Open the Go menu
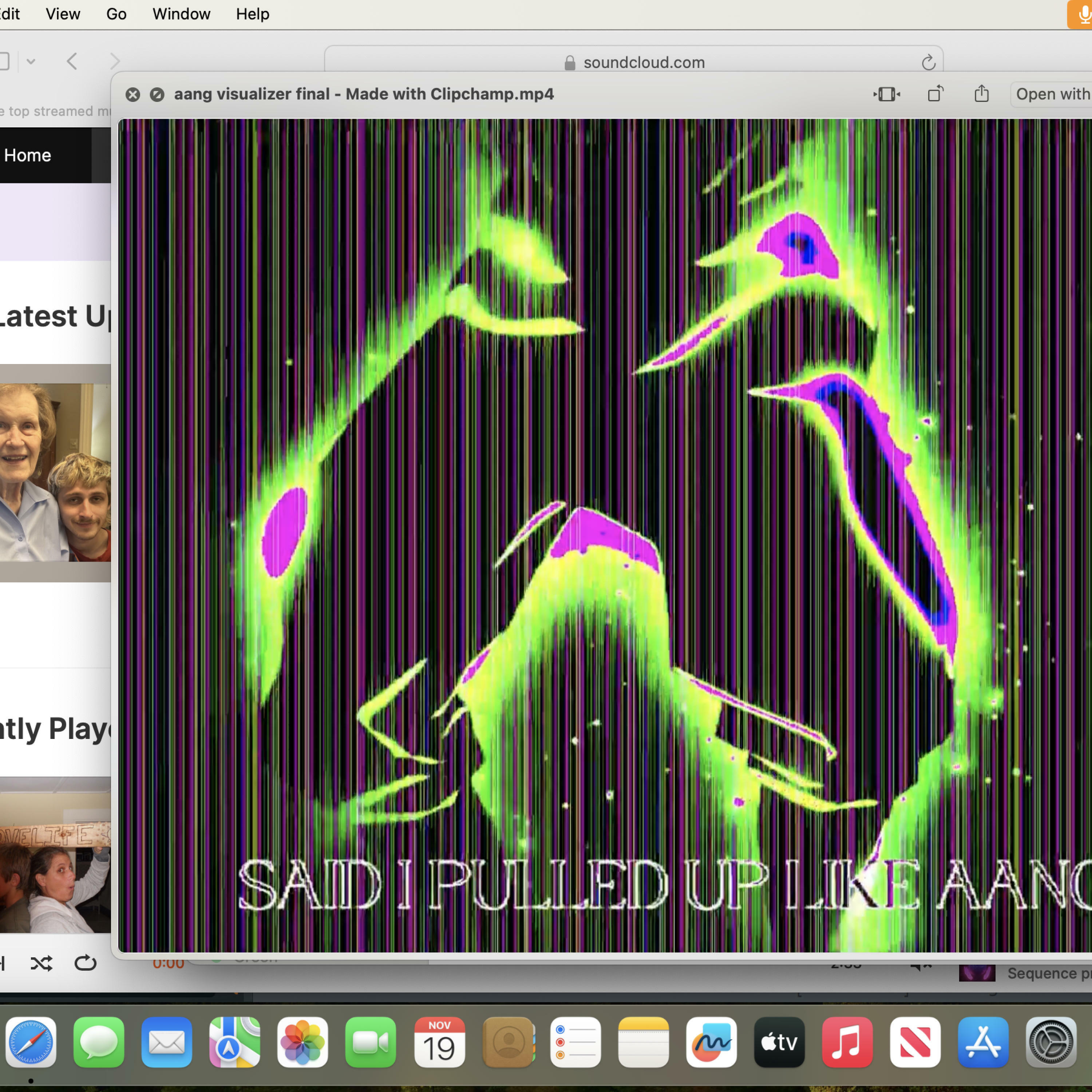Screen dimensions: 1092x1092 [116, 13]
